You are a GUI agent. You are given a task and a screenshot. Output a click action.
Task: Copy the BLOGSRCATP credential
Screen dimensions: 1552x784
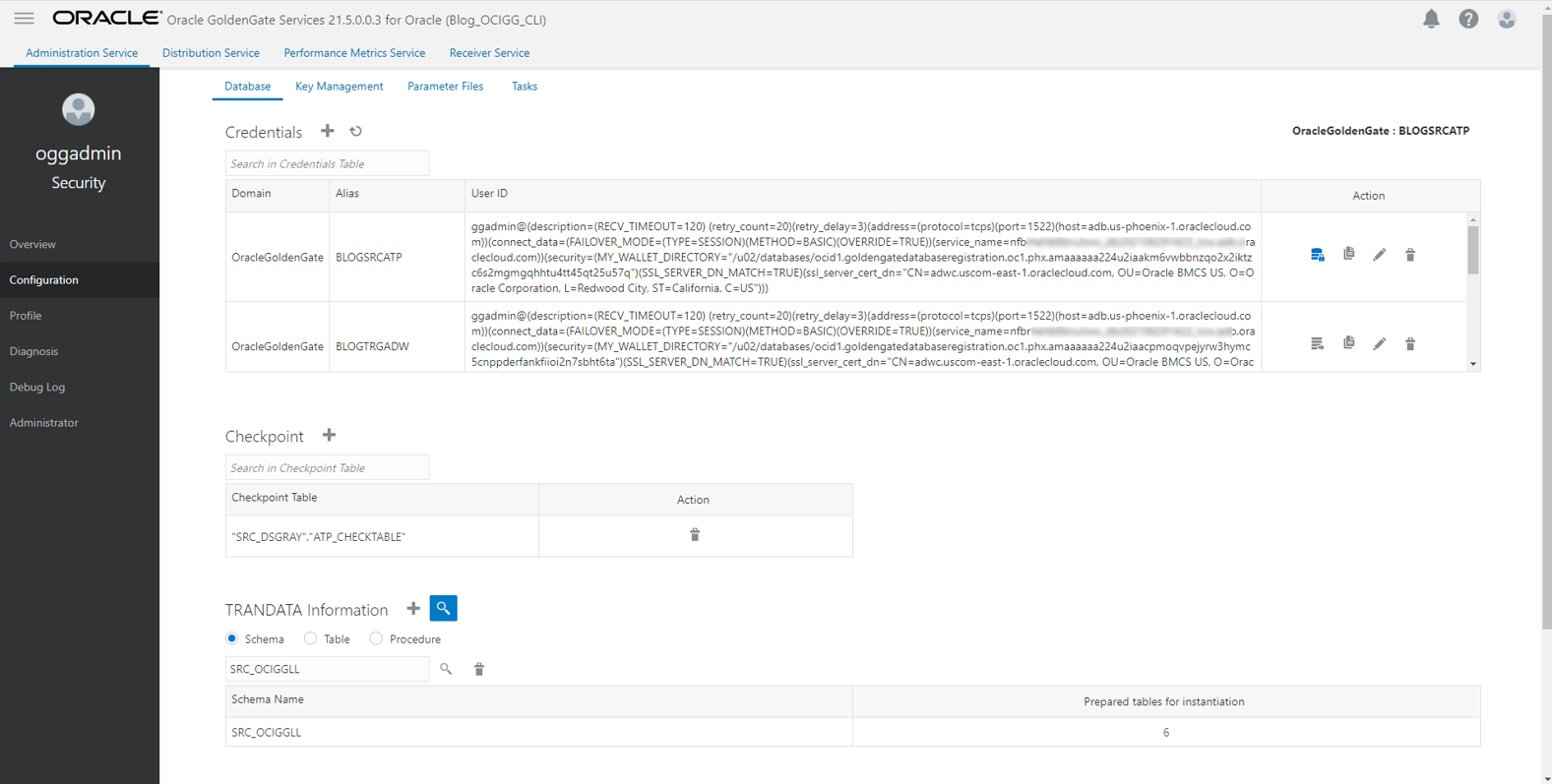pos(1349,254)
